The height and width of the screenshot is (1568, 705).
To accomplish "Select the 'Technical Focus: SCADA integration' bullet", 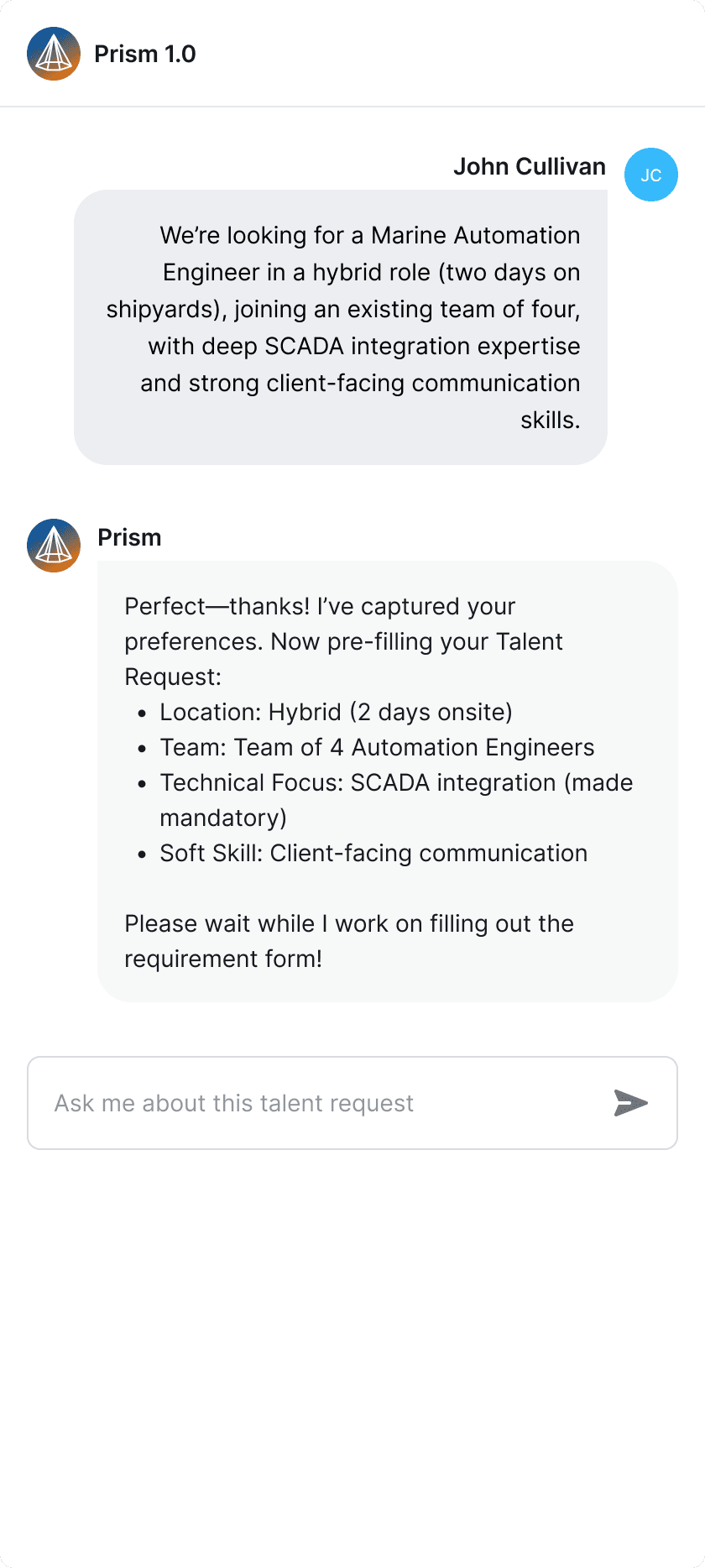I will (396, 782).
